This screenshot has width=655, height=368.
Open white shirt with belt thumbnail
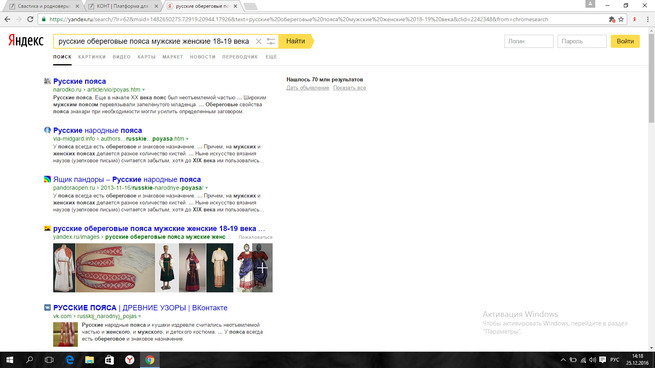(x=64, y=268)
